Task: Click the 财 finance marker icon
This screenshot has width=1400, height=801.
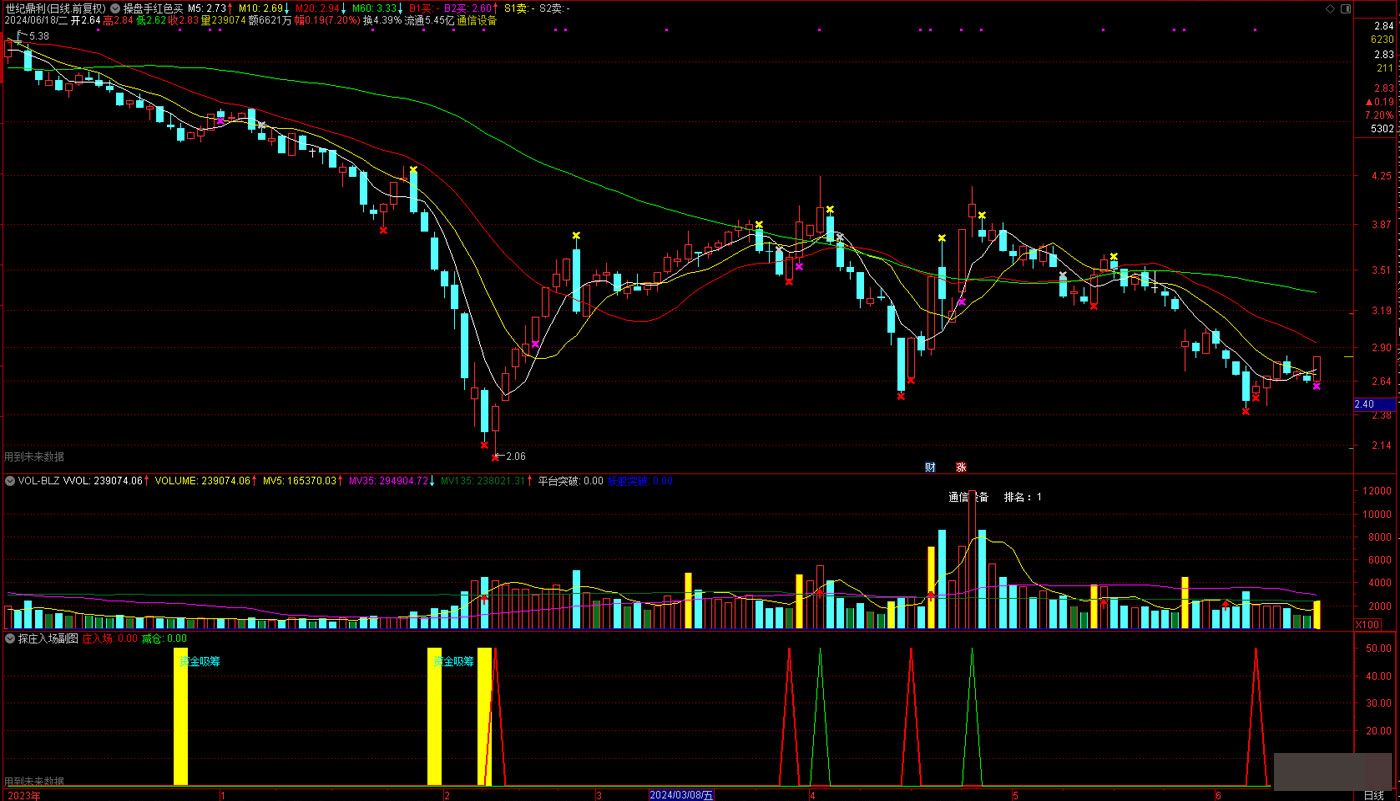Action: [x=930, y=466]
